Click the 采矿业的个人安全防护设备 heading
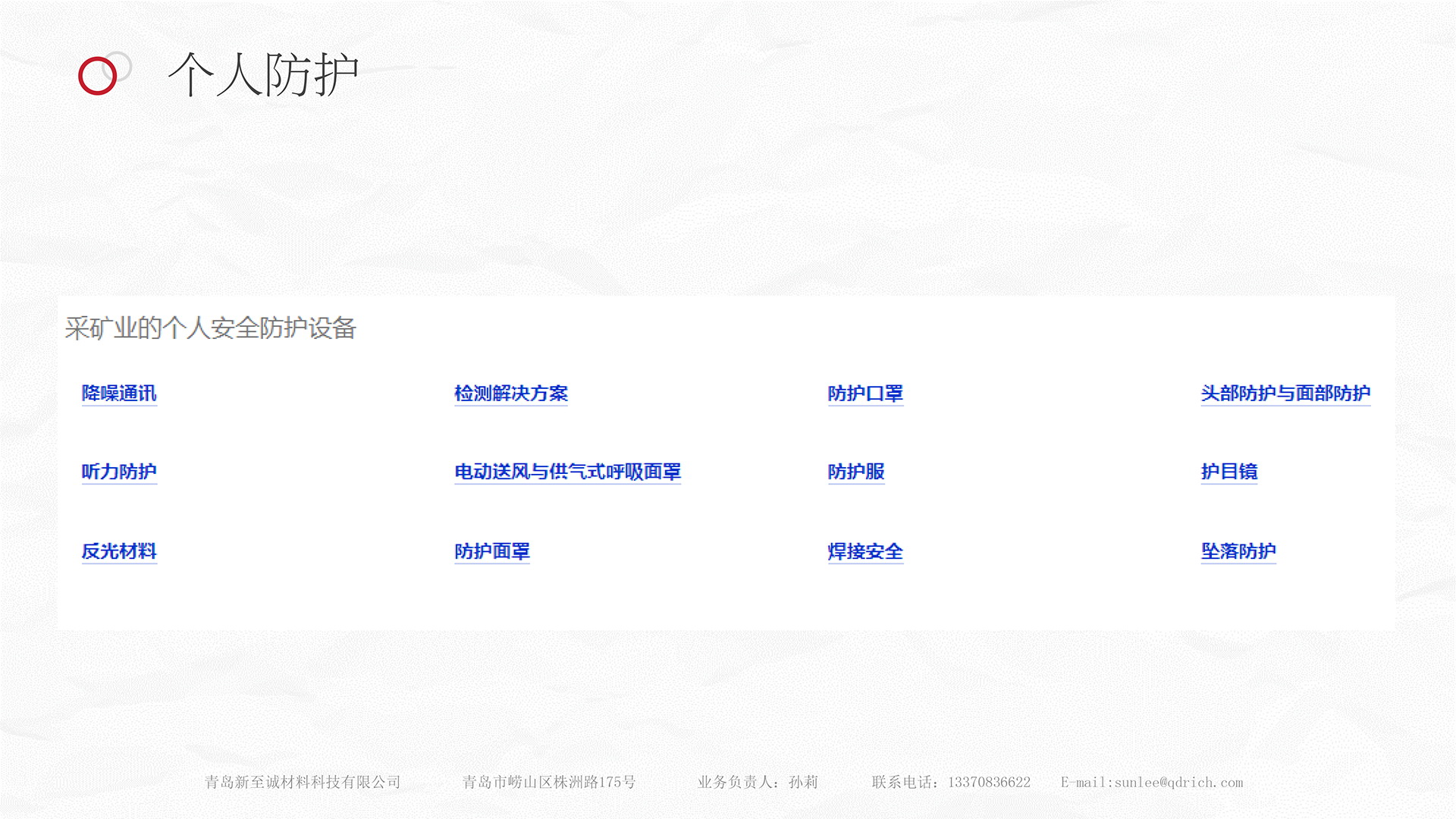The height and width of the screenshot is (819, 1456). pyautogui.click(x=211, y=328)
